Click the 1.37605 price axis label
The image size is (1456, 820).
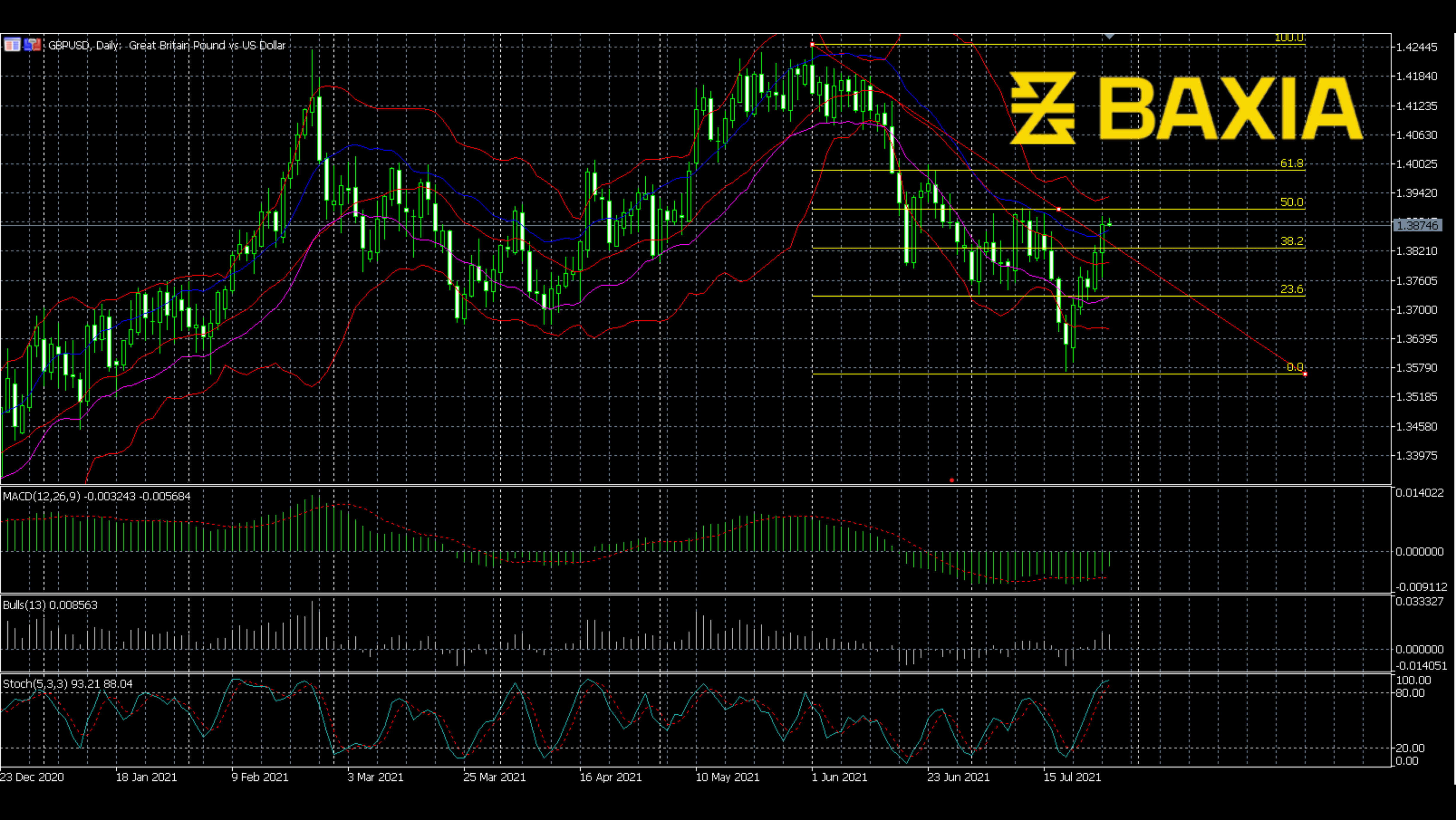(1416, 281)
